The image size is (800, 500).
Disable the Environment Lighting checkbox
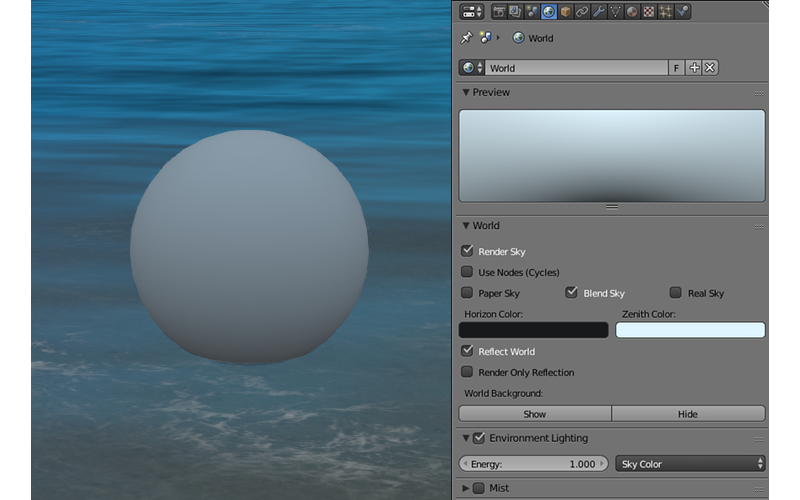tap(479, 438)
